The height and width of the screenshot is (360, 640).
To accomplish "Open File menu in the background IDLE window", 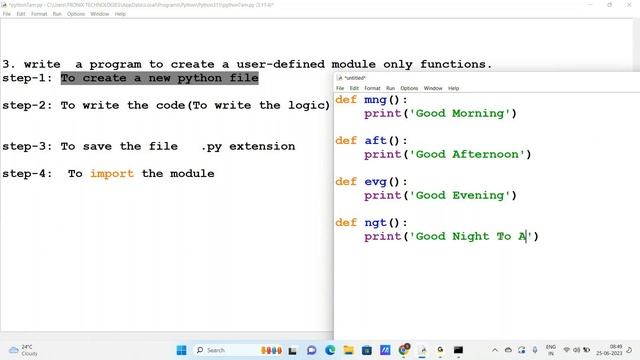I will click(7, 14).
